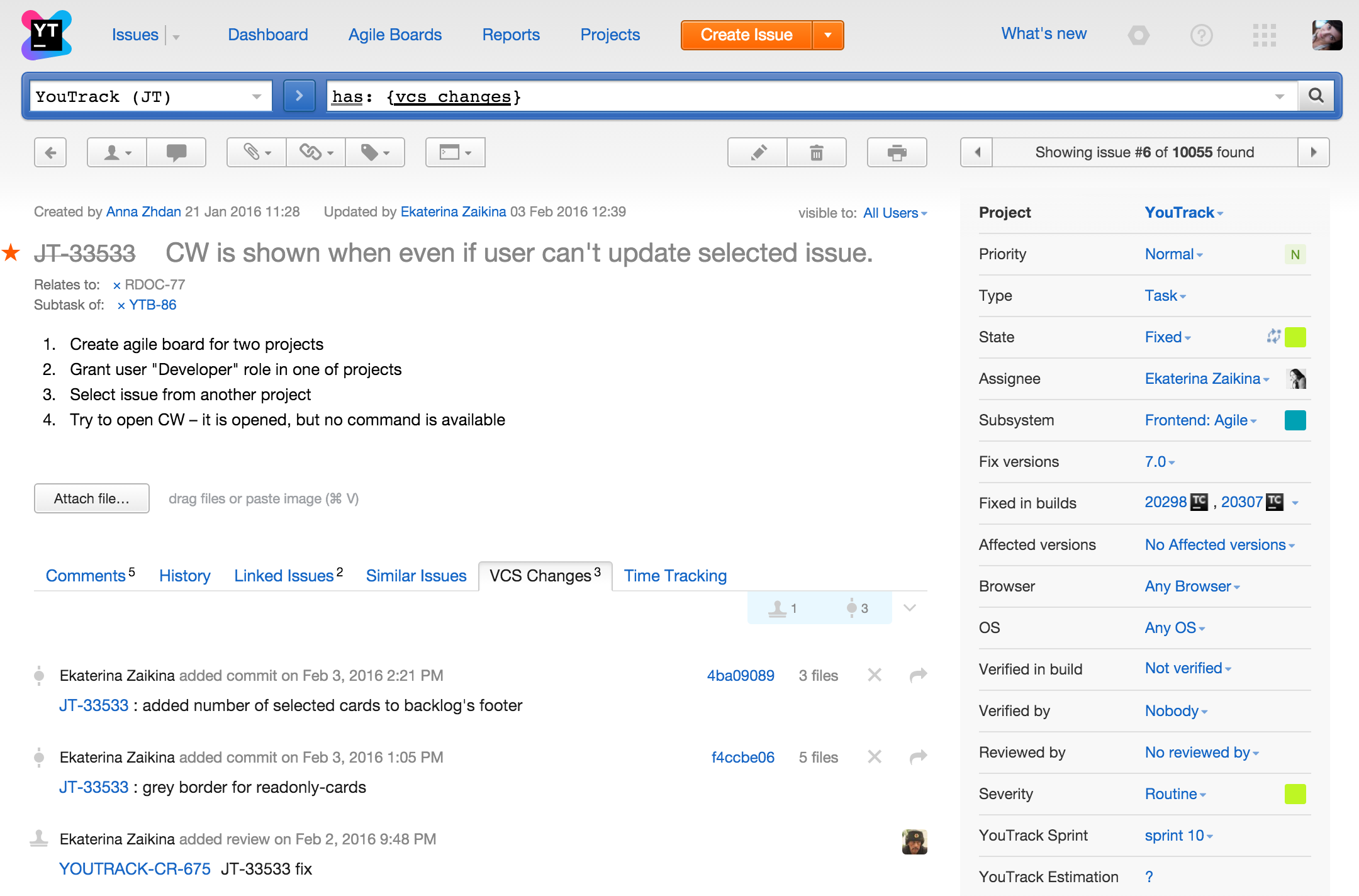Change Priority from Normal
Image resolution: width=1359 pixels, height=896 pixels.
coord(1173,254)
